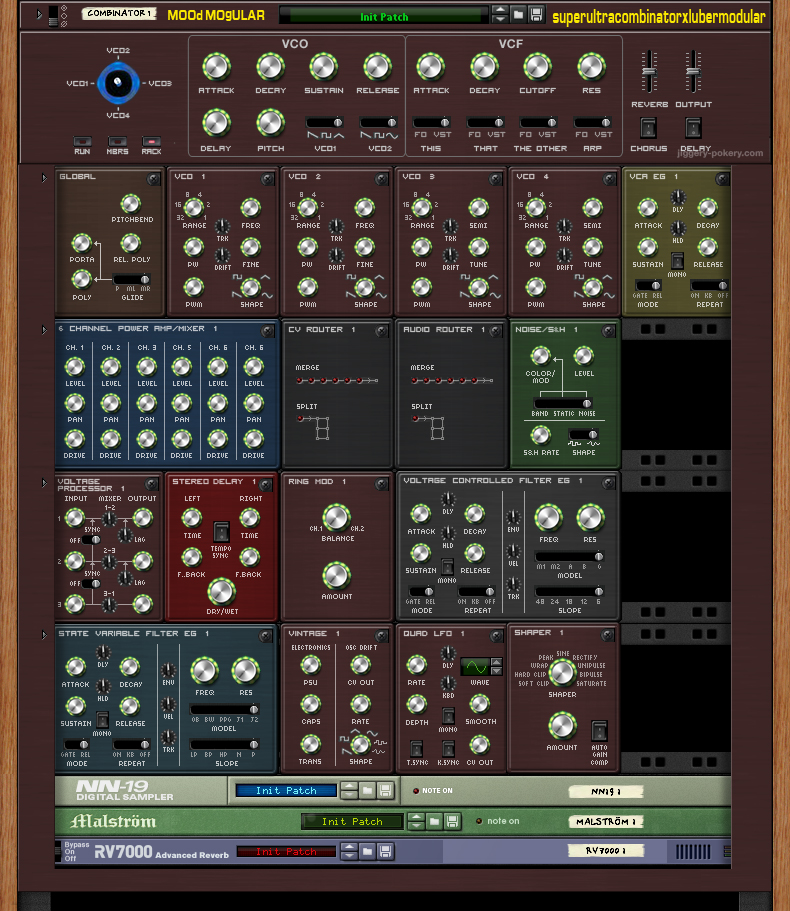The width and height of the screenshot is (790, 911).
Task: Click the RV7000 Init Patch display
Action: click(x=286, y=852)
